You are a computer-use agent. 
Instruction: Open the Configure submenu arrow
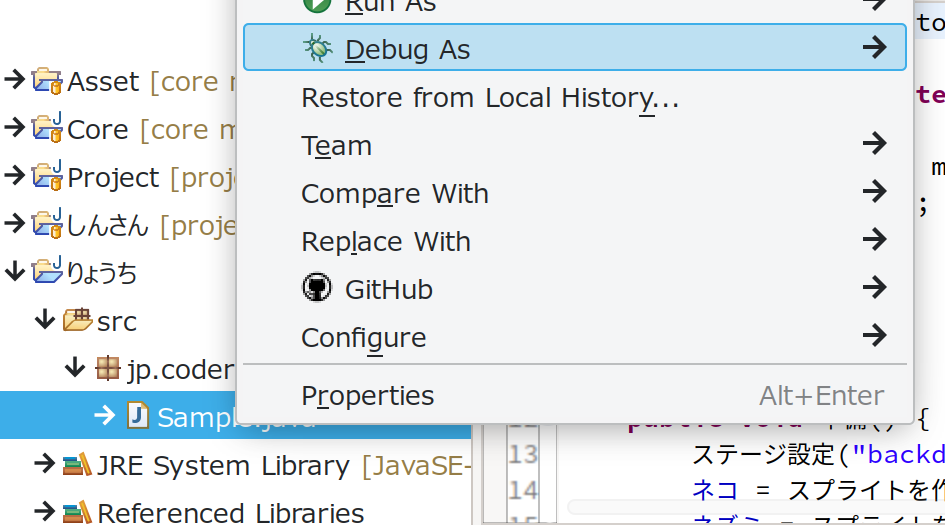click(x=874, y=337)
